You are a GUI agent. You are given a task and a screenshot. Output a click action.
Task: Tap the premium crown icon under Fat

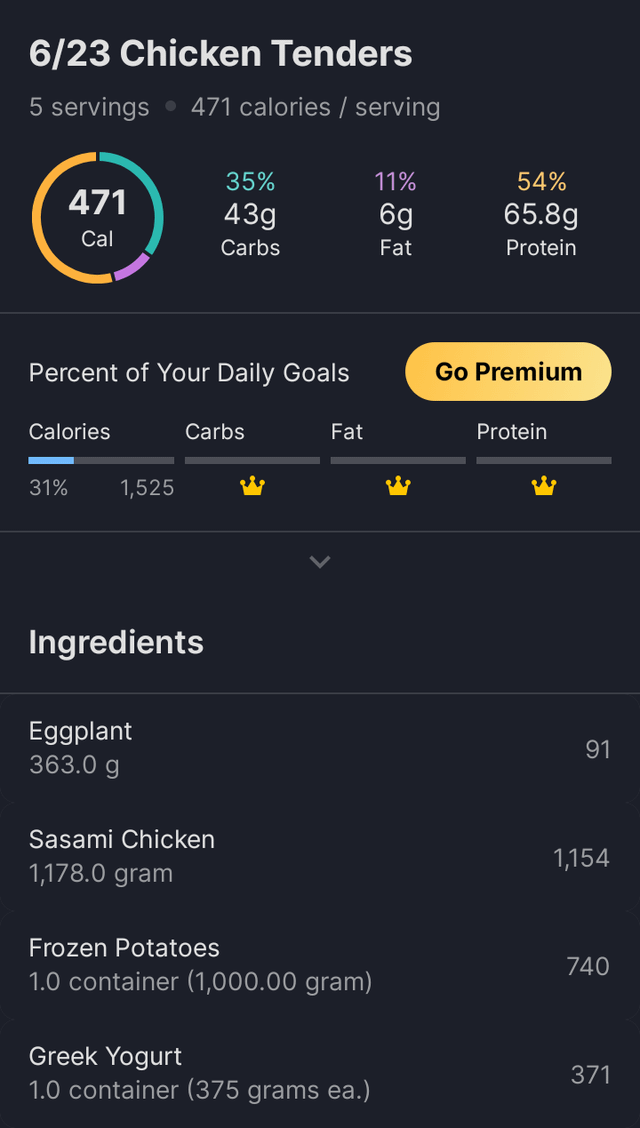(398, 487)
